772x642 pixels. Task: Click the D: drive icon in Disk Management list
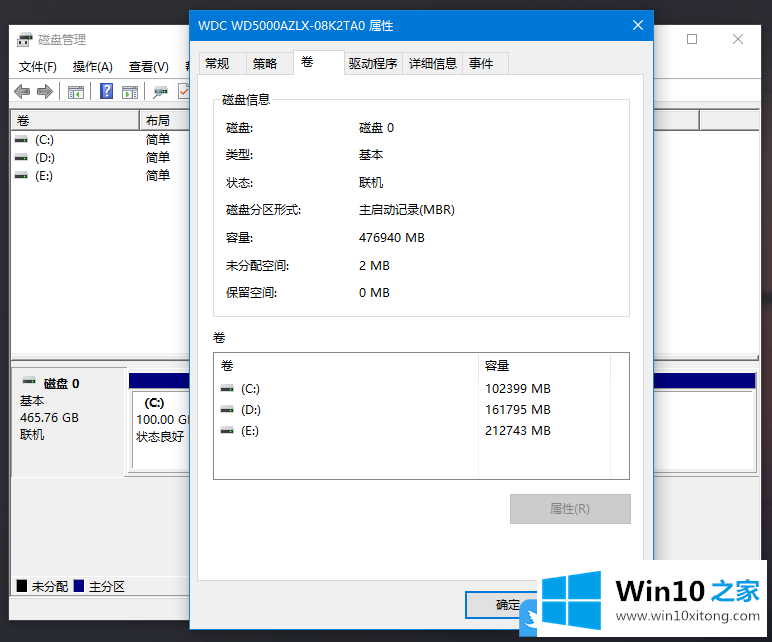[x=21, y=158]
